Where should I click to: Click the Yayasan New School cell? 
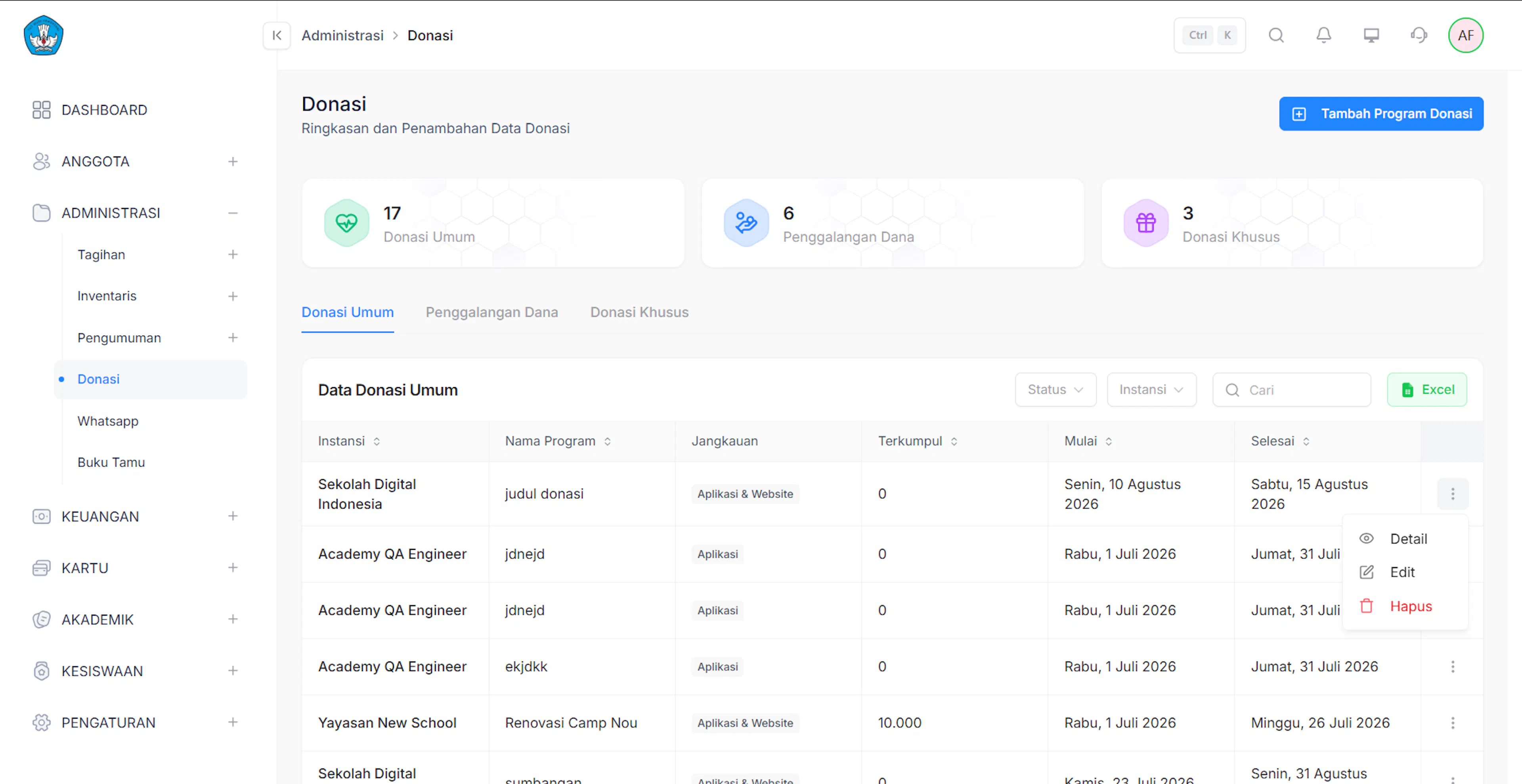[x=387, y=723]
